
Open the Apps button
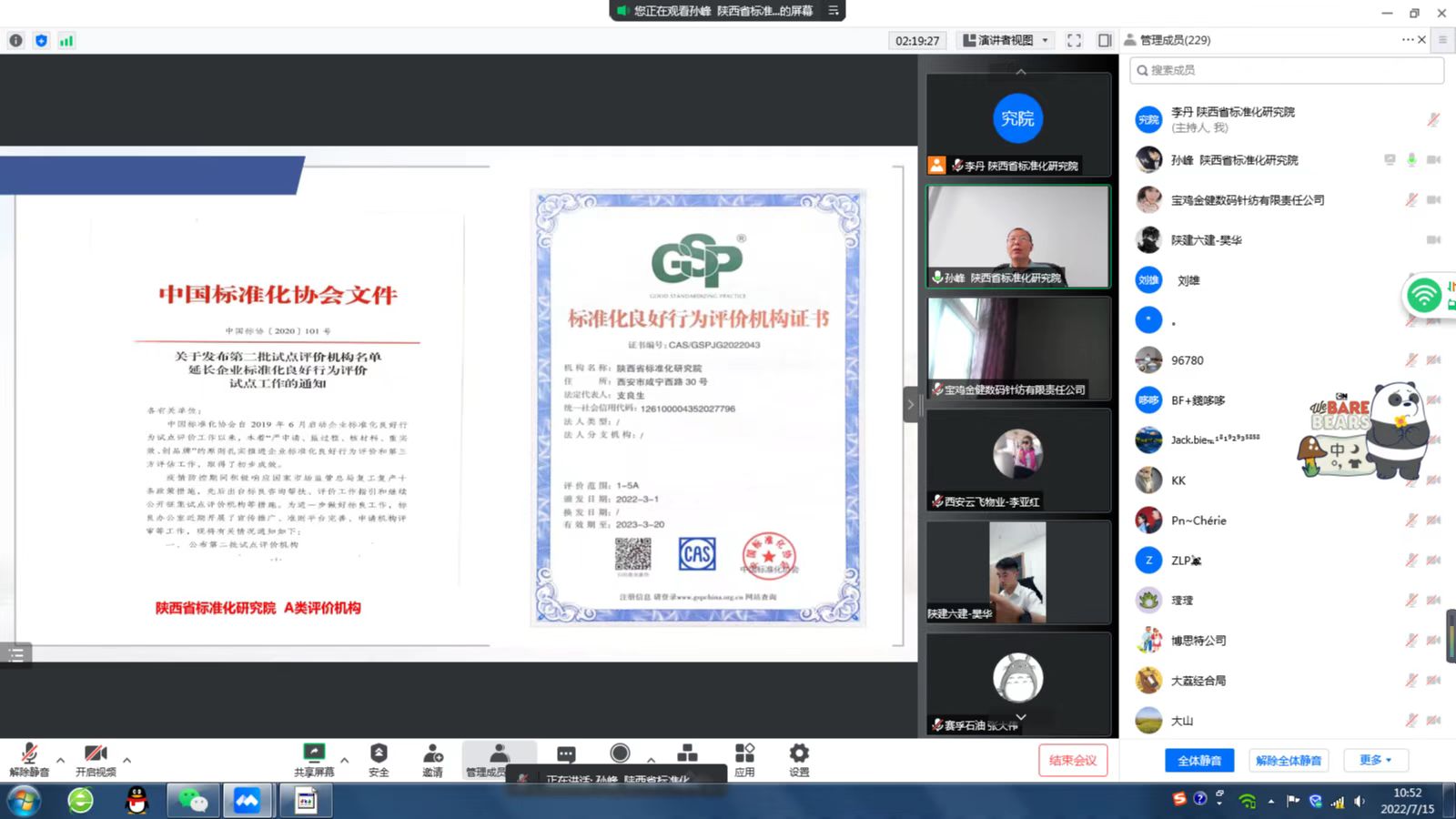pyautogui.click(x=744, y=759)
